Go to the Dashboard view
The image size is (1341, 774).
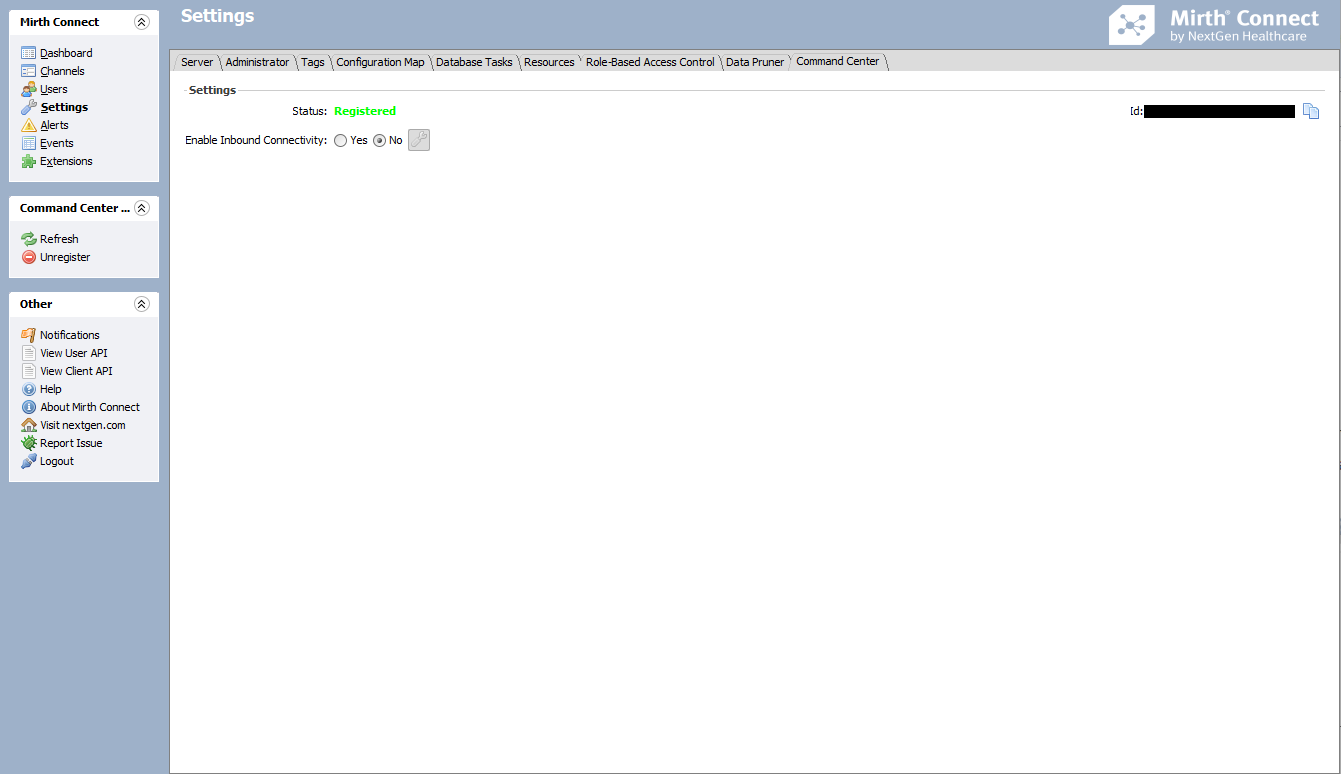tap(66, 53)
